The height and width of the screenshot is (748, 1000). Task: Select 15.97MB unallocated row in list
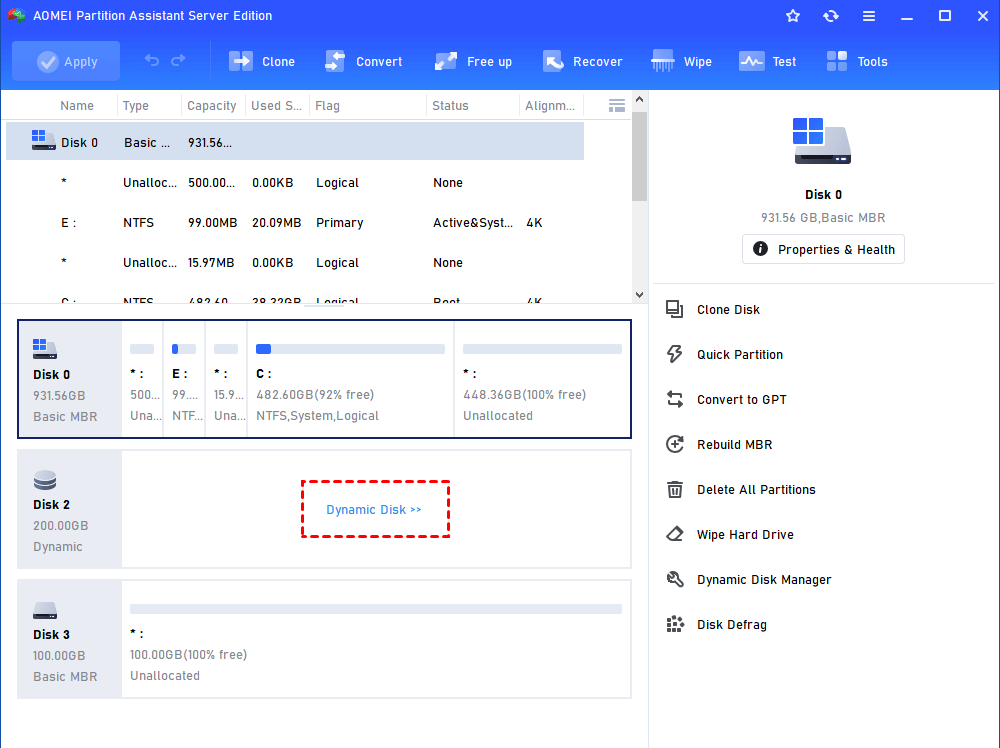295,262
